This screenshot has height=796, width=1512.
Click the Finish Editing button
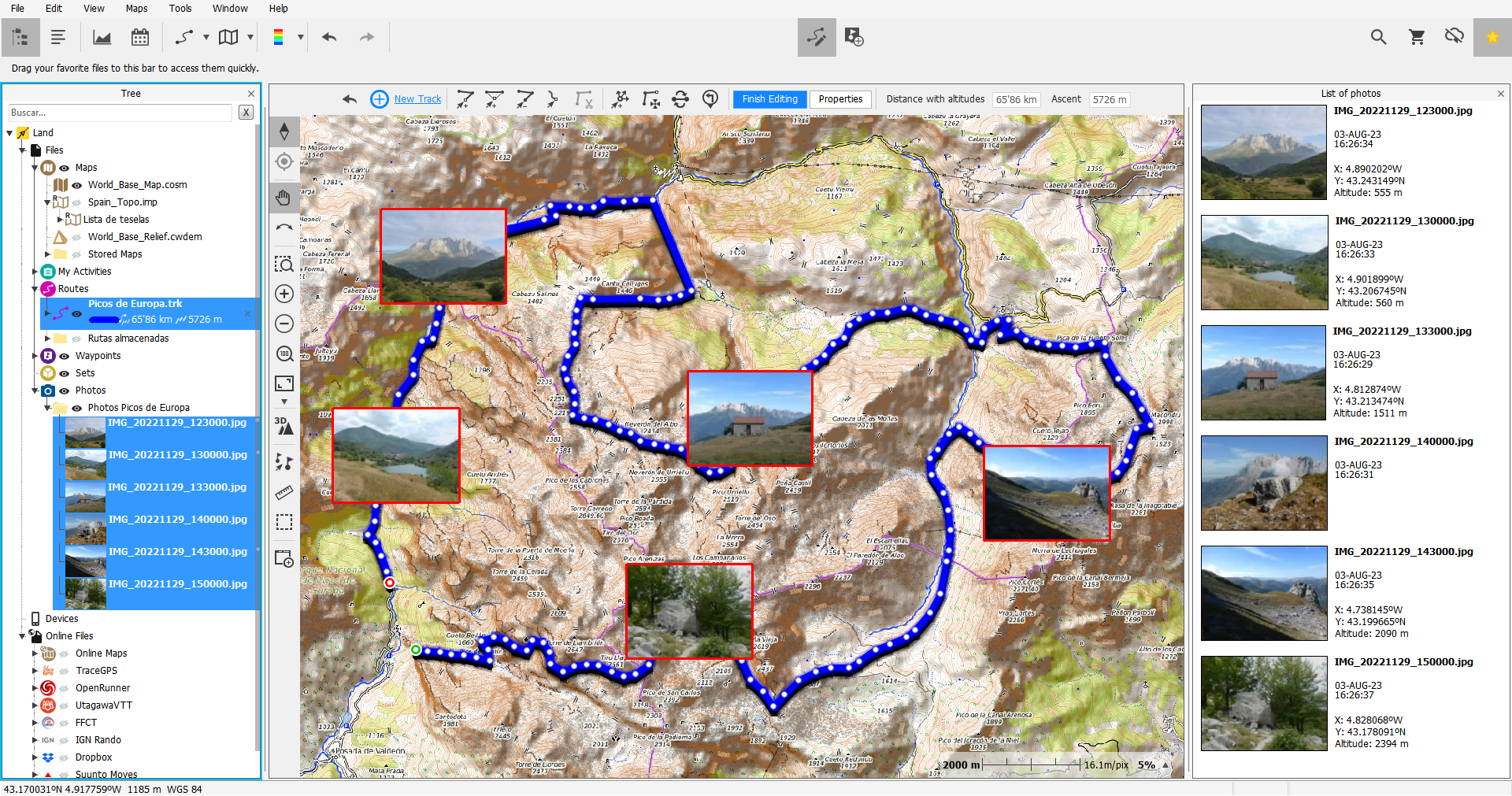769,99
